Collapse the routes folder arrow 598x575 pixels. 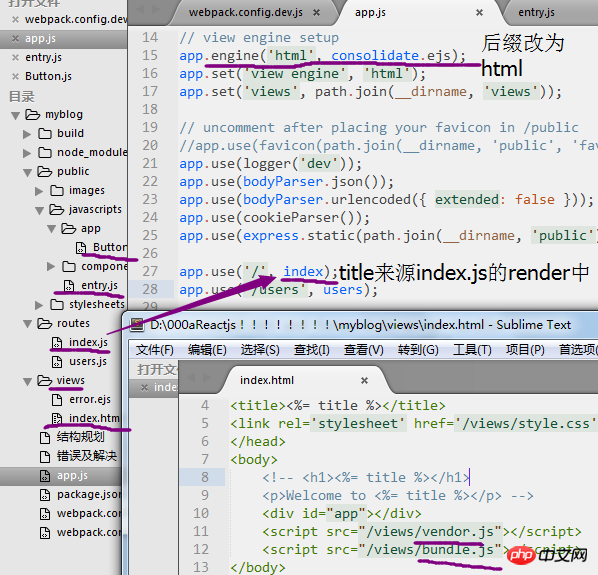point(27,324)
